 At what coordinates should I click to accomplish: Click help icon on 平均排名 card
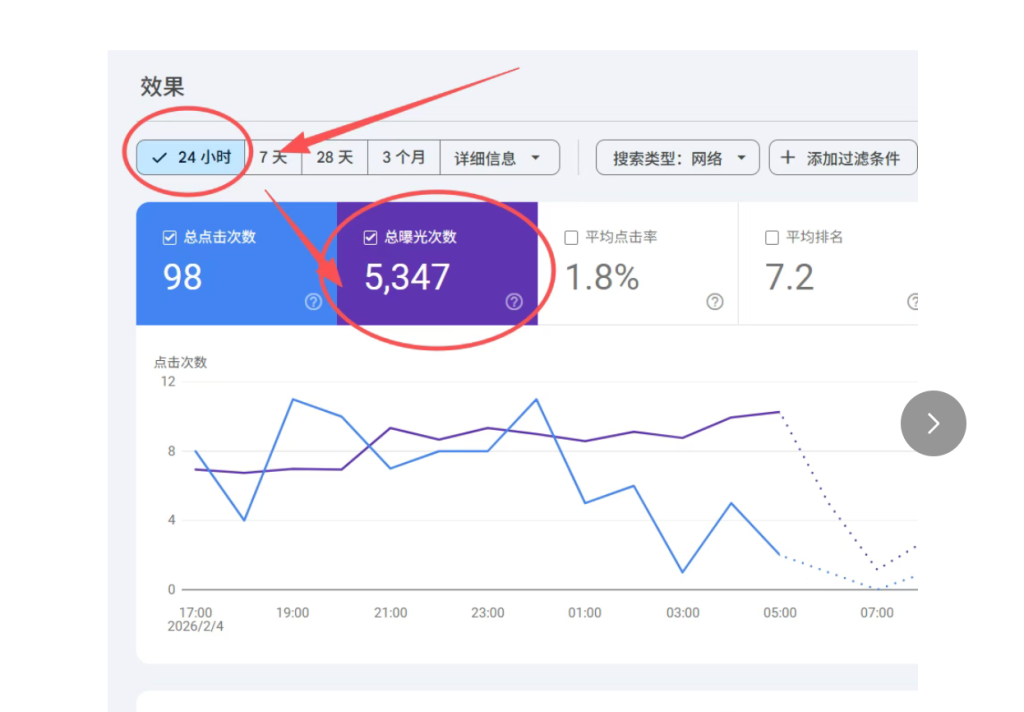point(914,302)
